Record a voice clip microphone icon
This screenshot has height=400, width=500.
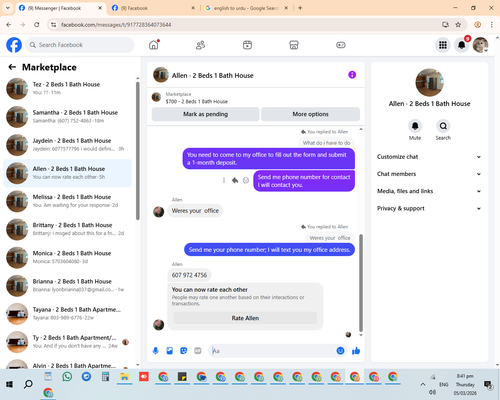point(155,351)
